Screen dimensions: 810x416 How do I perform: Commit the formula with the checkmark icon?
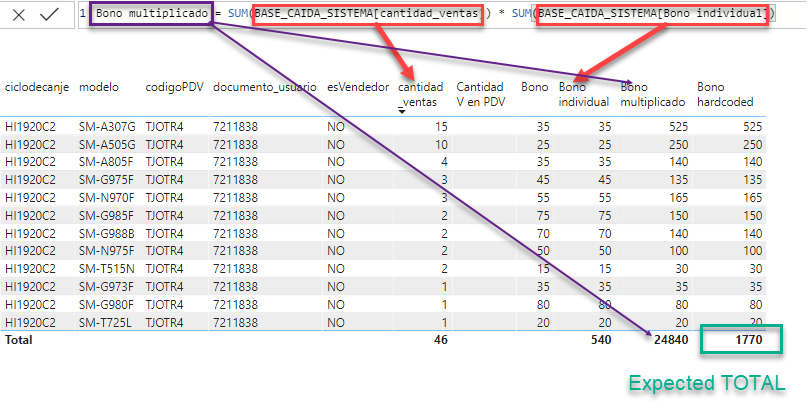pos(49,14)
